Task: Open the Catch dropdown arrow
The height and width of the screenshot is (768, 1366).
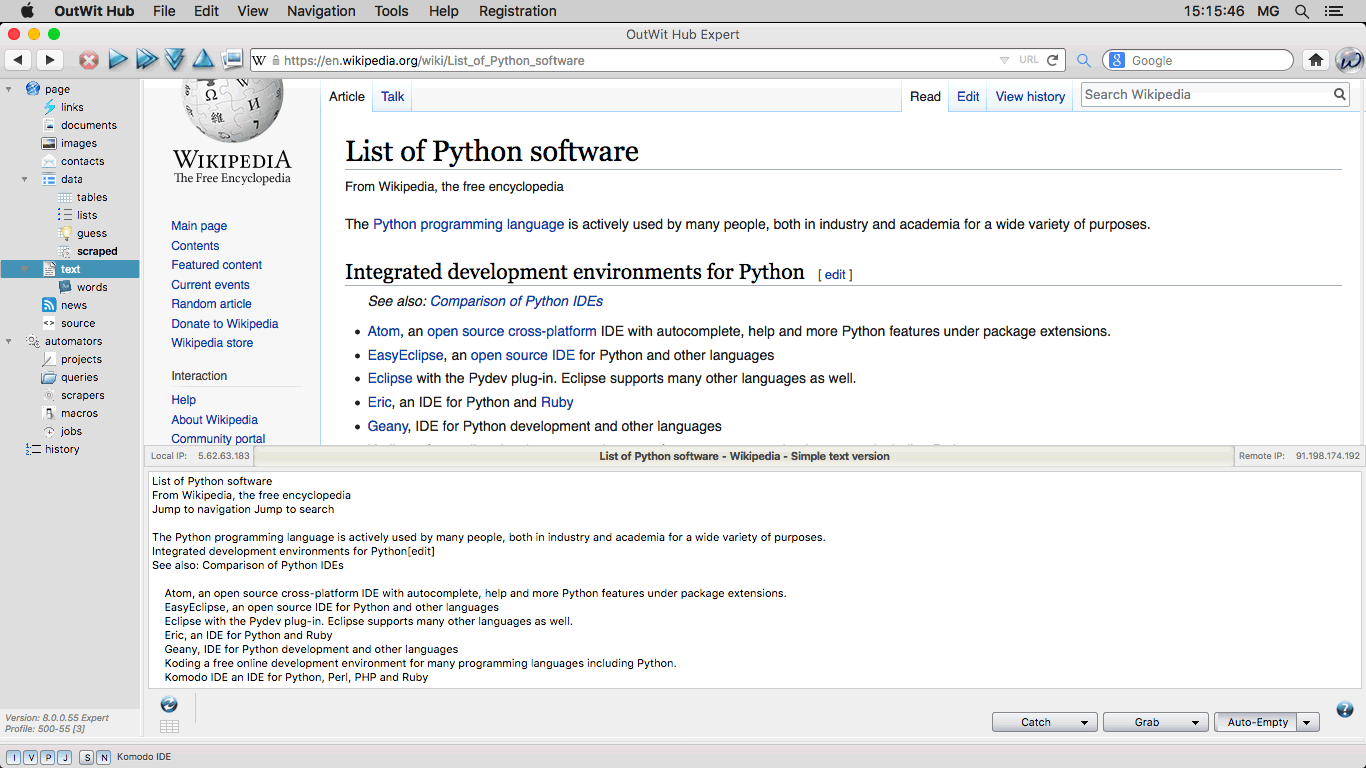Action: click(1083, 722)
